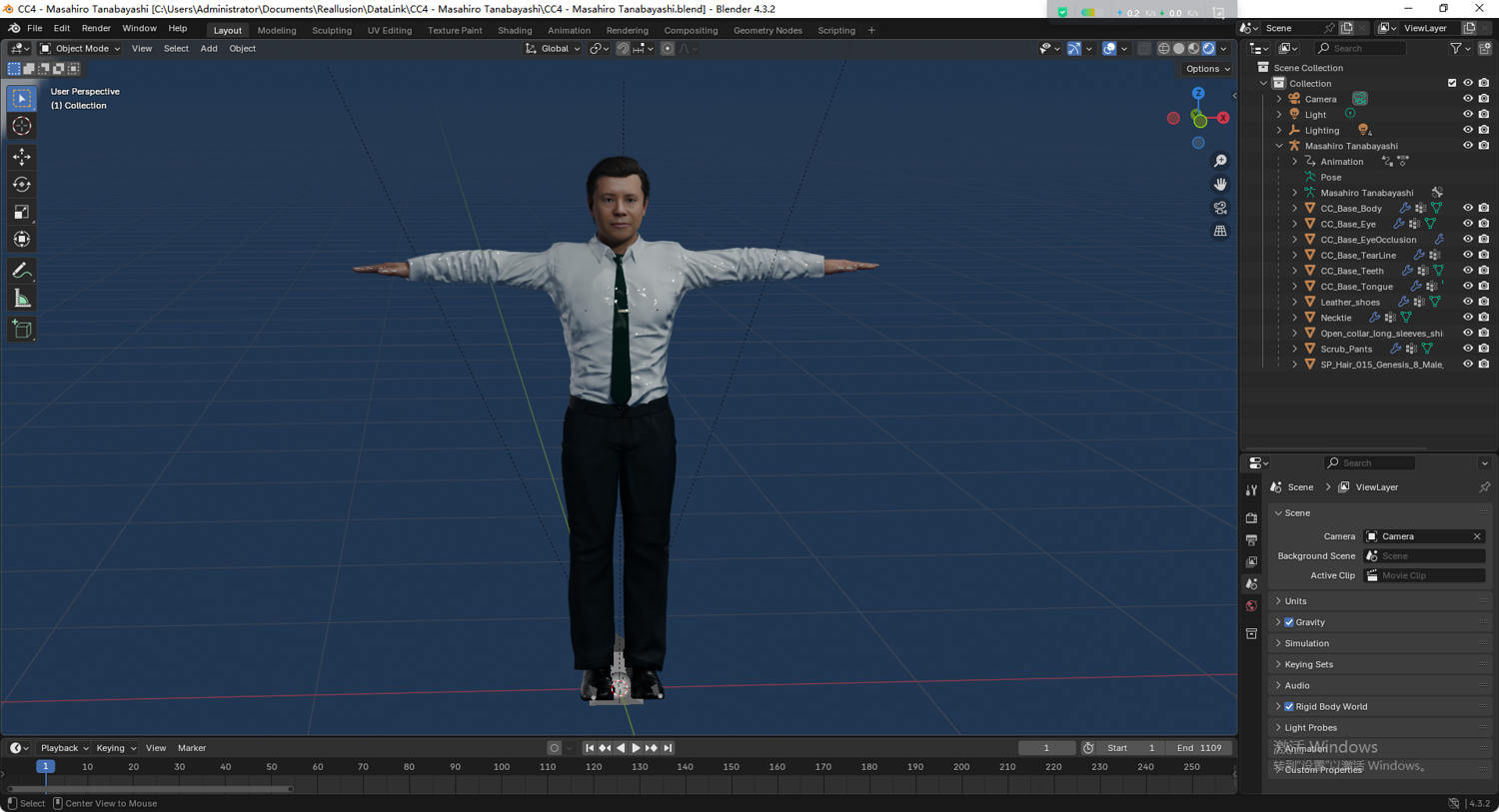Switch to rendered viewport shading

click(1208, 48)
